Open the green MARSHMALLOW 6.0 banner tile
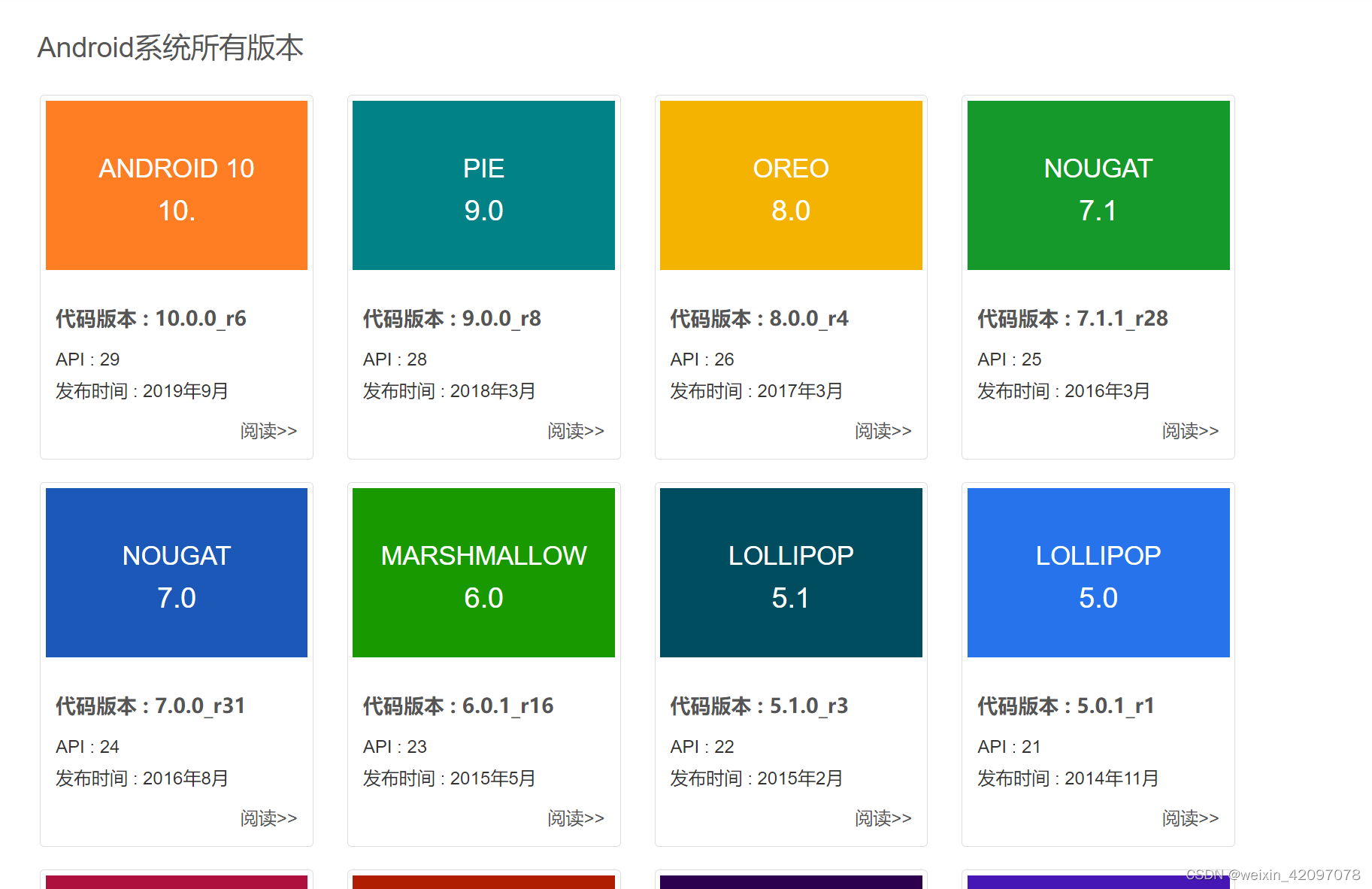Image resolution: width=1372 pixels, height=889 pixels. tap(483, 572)
